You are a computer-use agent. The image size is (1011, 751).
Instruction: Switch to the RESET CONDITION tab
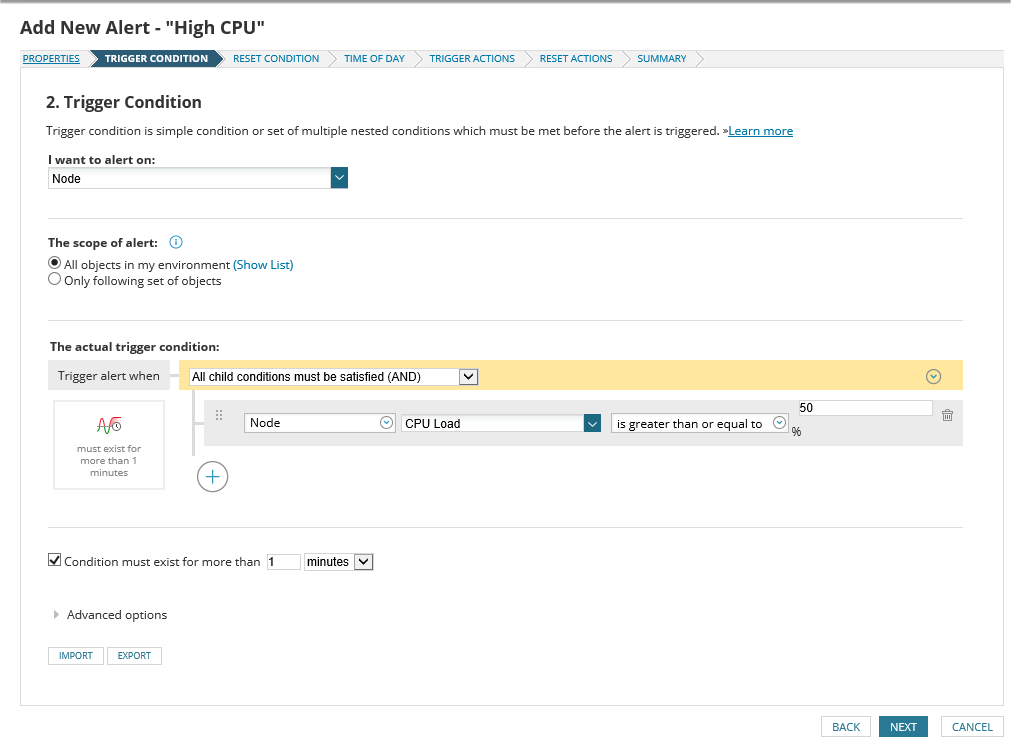coord(275,58)
